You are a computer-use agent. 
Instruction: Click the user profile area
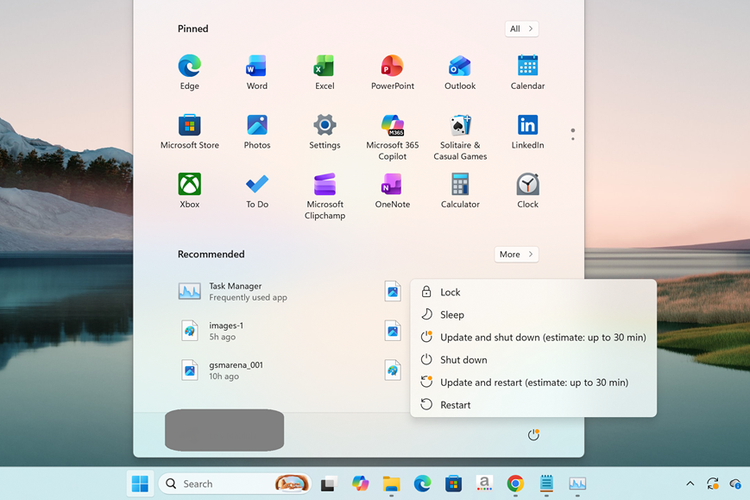[x=224, y=430]
